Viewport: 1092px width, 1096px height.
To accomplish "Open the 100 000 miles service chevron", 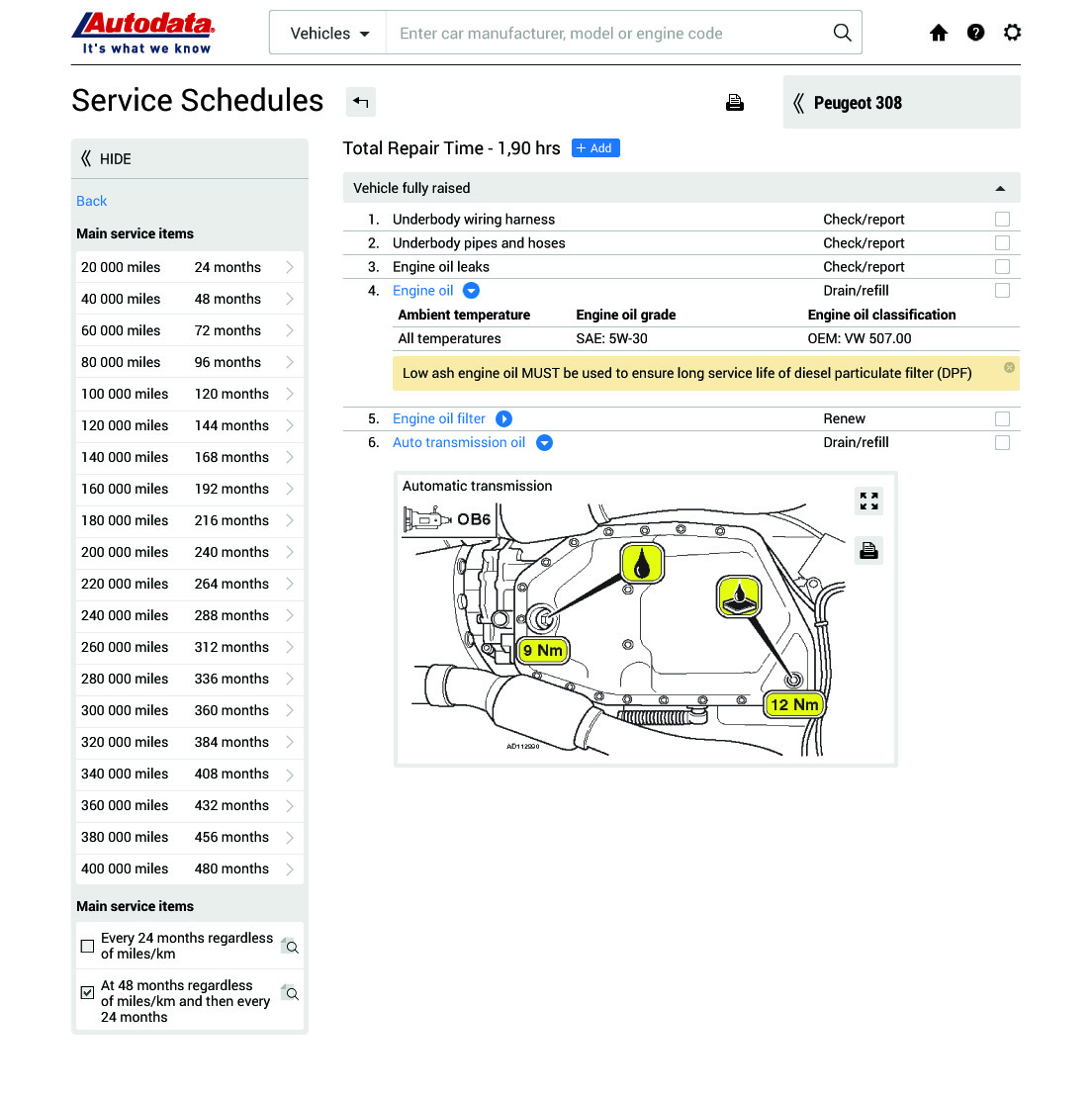I will click(290, 395).
